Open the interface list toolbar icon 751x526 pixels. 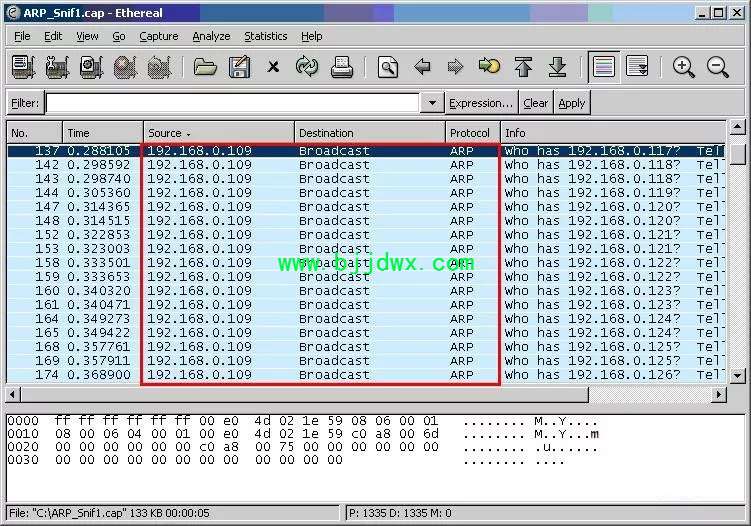coord(23,67)
